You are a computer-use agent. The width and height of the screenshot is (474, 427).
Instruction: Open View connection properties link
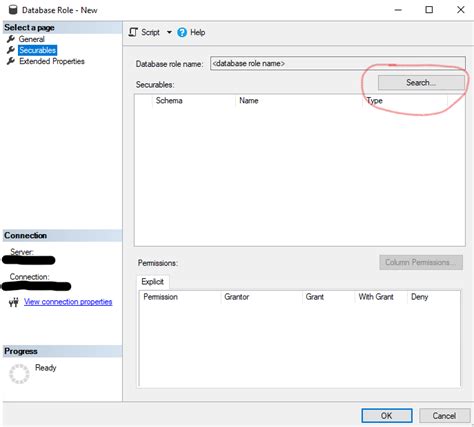click(x=68, y=302)
